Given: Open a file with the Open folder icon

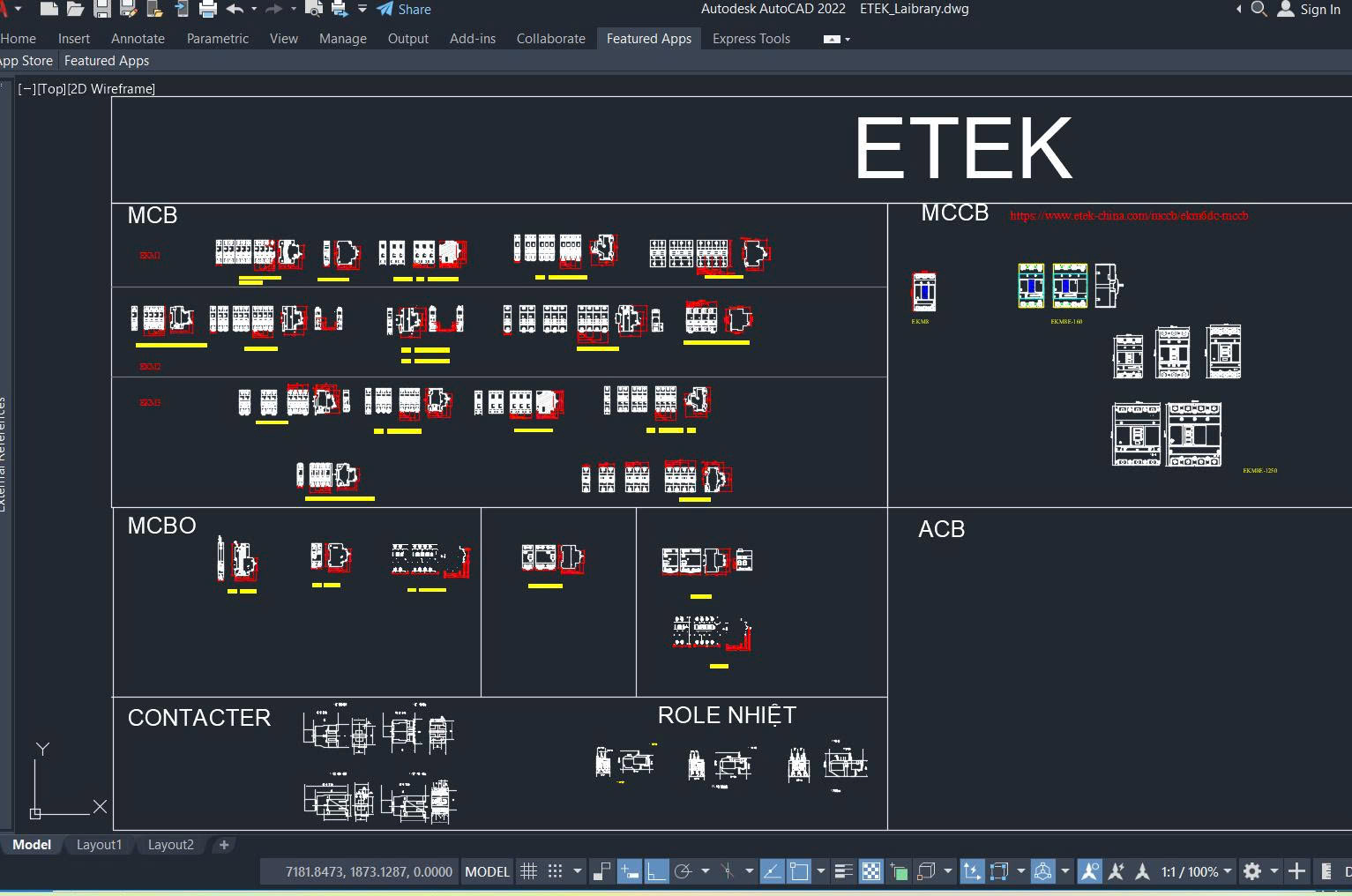Looking at the screenshot, I should coord(76,10).
